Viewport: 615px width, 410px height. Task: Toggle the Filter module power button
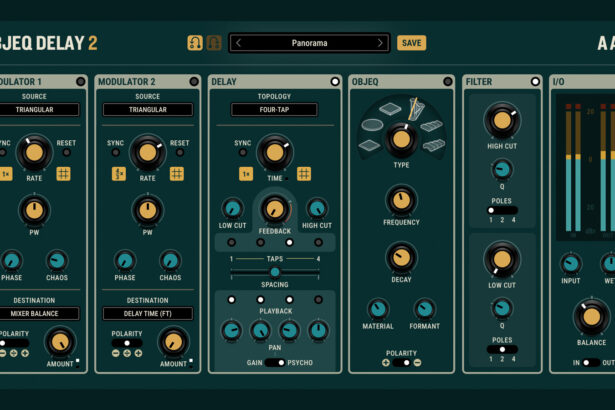[535, 81]
